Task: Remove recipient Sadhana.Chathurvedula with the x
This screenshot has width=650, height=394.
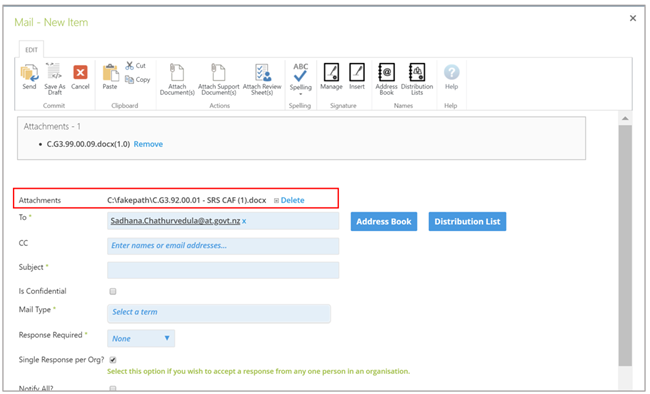Action: pyautogui.click(x=244, y=221)
